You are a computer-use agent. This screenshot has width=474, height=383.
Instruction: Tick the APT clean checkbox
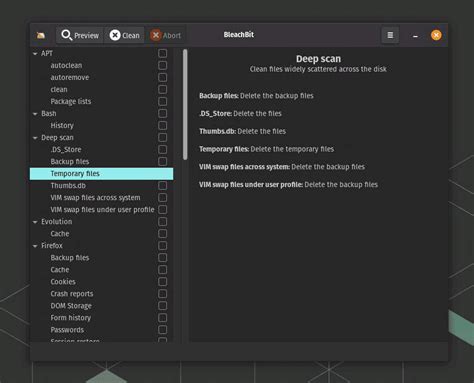click(x=162, y=89)
